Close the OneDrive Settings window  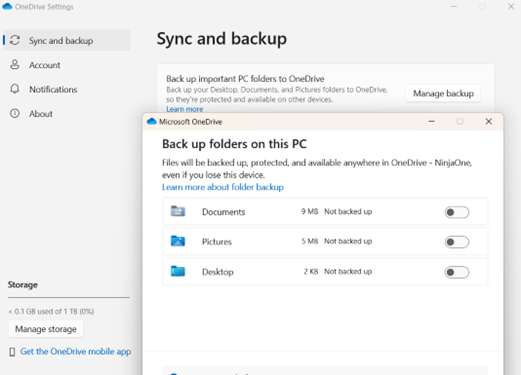[511, 6]
